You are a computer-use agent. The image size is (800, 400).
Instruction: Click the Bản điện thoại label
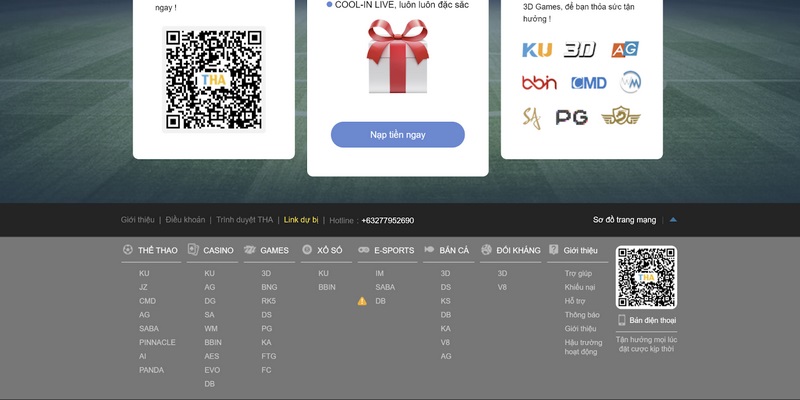point(653,320)
